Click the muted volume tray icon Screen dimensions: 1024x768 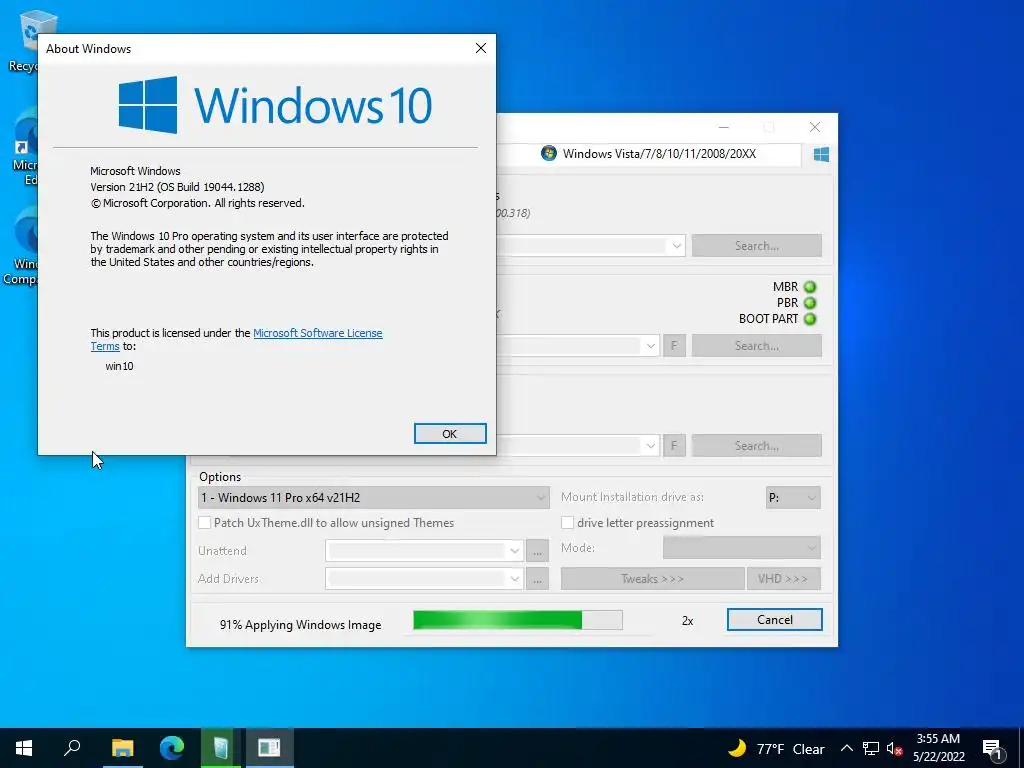click(x=894, y=748)
